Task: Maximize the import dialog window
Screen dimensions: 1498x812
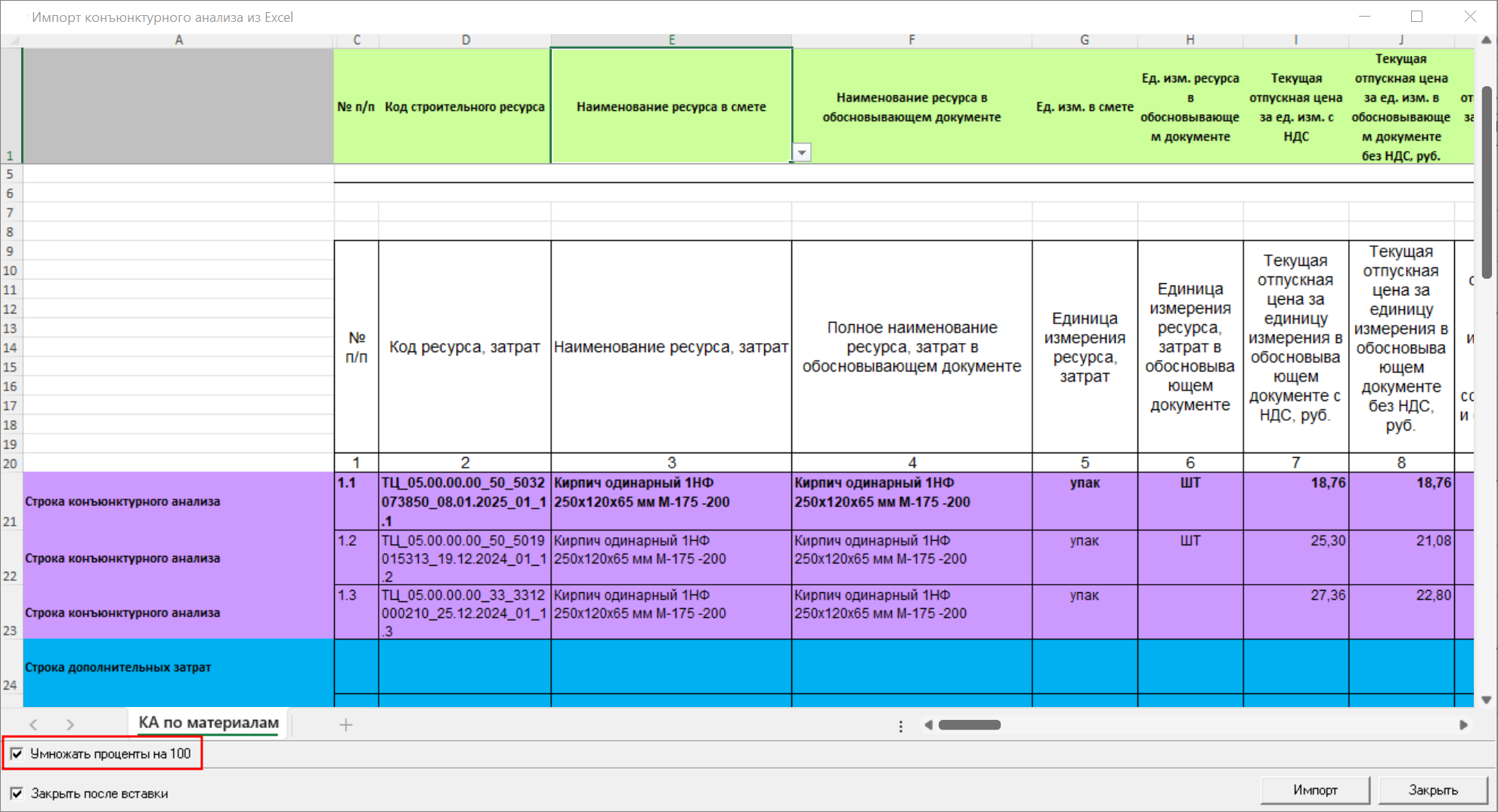Action: pos(1416,17)
